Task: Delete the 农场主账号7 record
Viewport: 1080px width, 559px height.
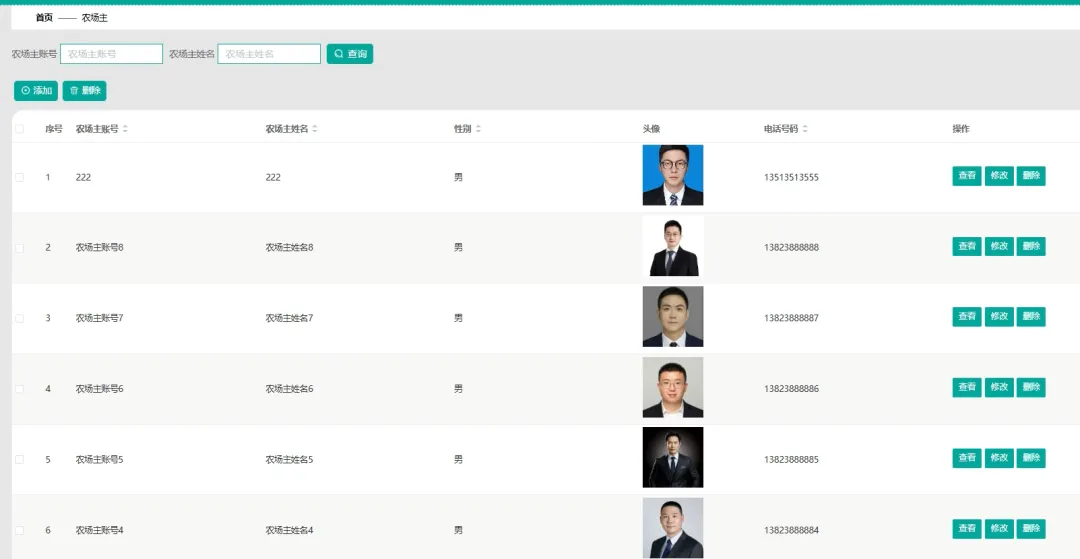Action: tap(1031, 317)
